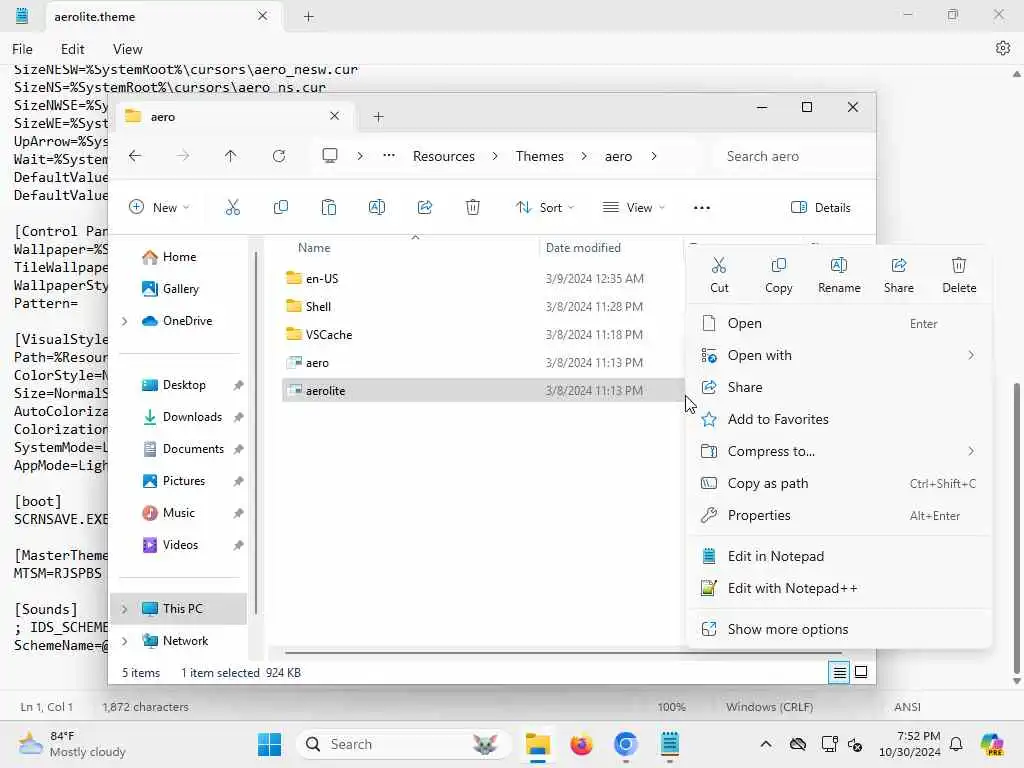Image resolution: width=1024 pixels, height=768 pixels.
Task: Click taskbar Search box
Action: point(403,744)
